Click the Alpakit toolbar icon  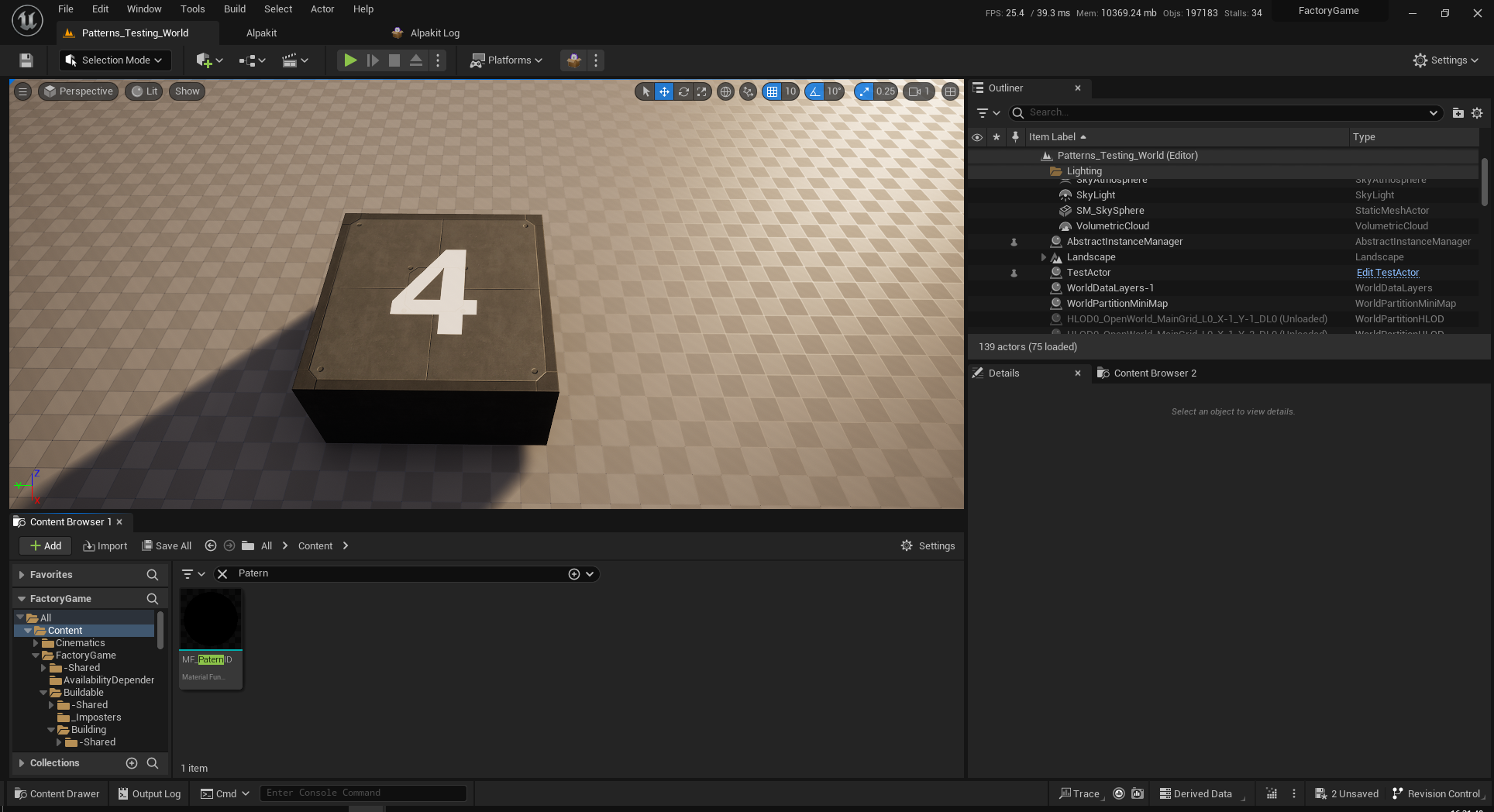574,60
